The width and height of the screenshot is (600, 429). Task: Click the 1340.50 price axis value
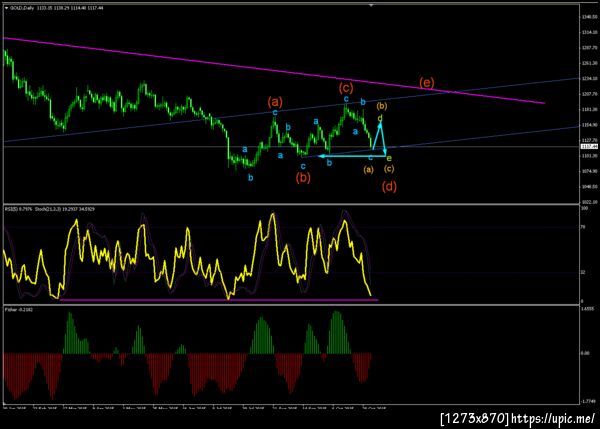(x=589, y=17)
